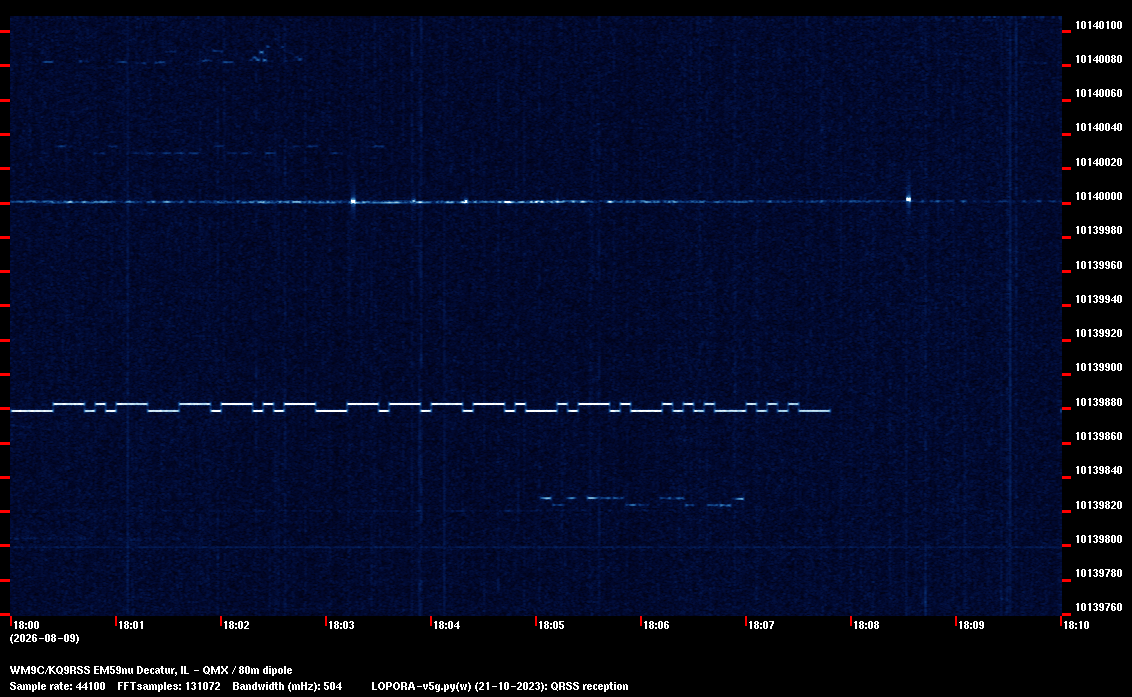Click frequency label 10140060
The image size is (1132, 697).
(1099, 93)
